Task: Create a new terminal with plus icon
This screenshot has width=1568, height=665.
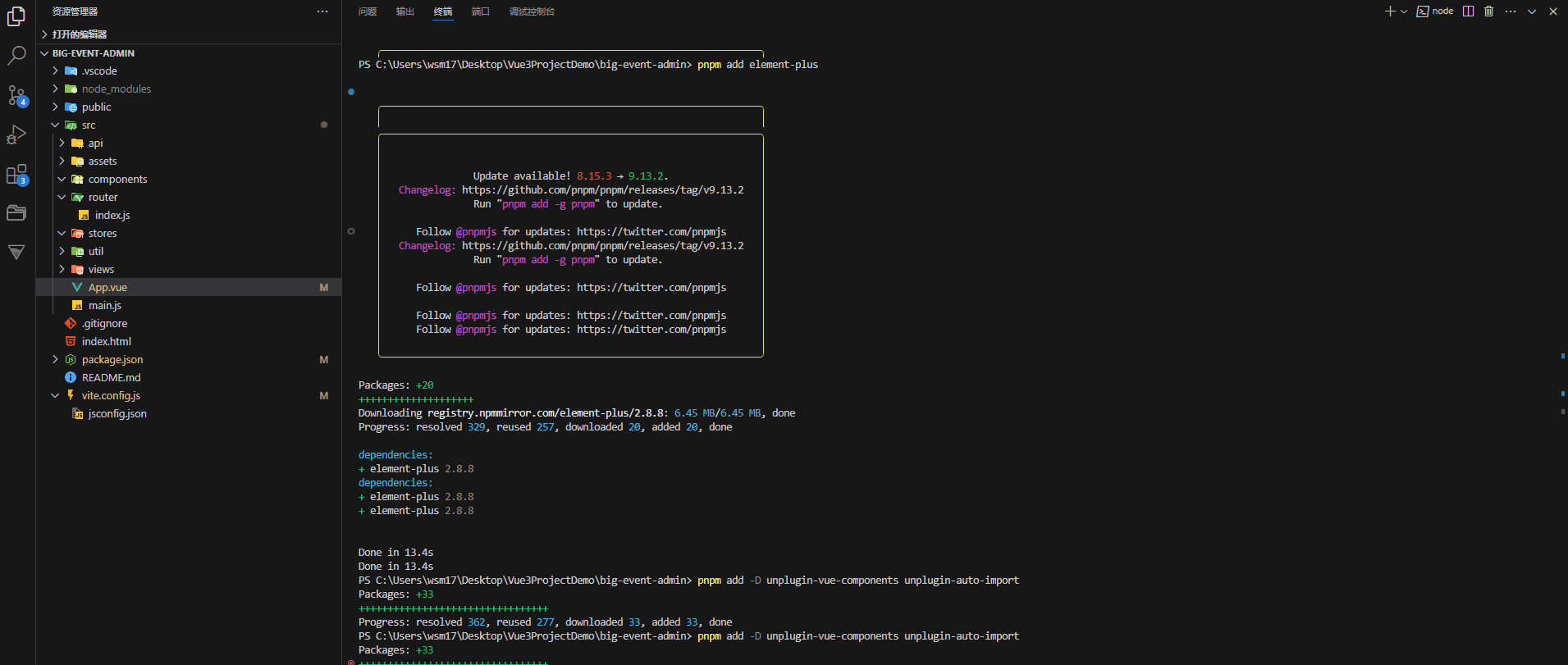Action: tap(1390, 11)
